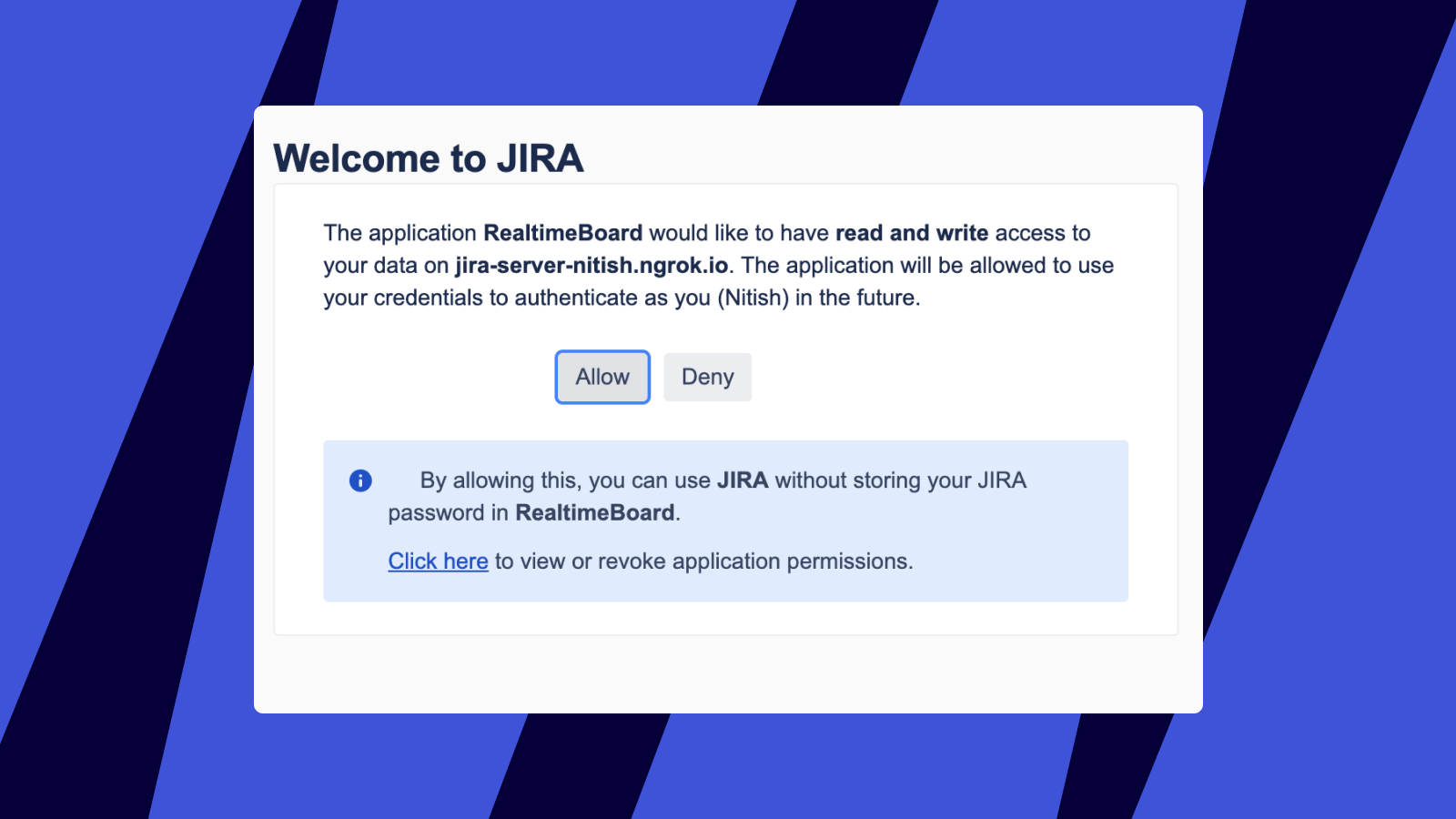Select the "Welcome to JIRA" heading

coord(428,158)
